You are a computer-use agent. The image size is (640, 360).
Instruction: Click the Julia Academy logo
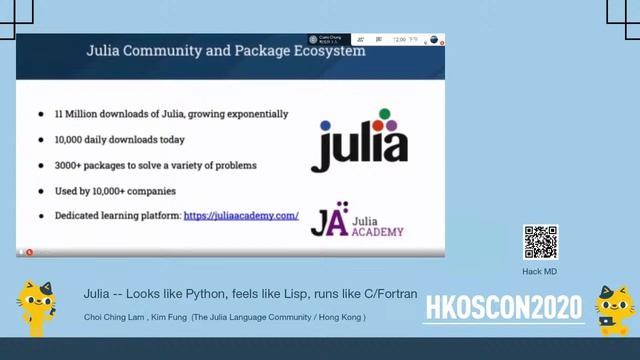coord(357,219)
